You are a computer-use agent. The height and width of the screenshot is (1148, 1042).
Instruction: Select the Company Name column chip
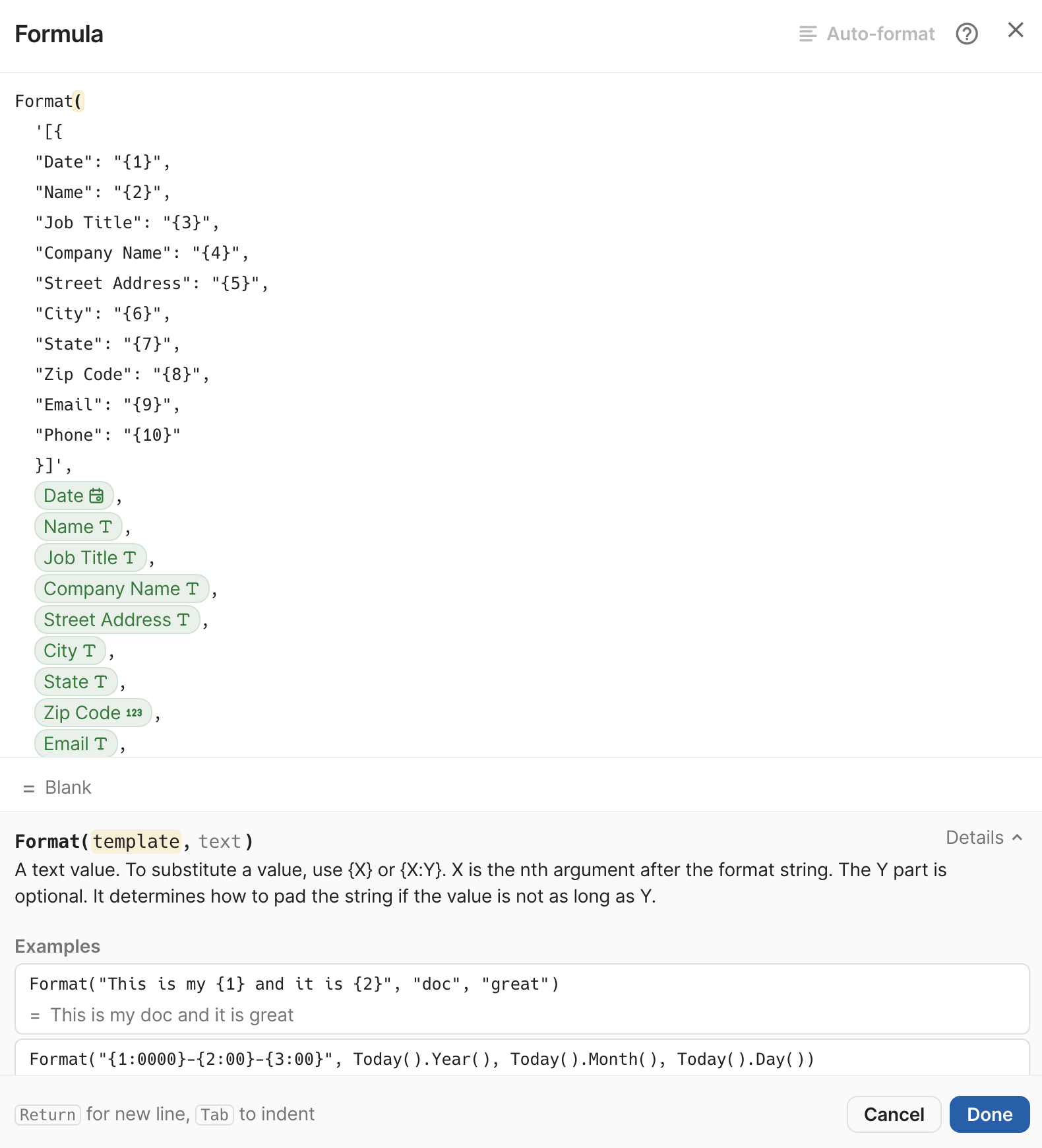pyautogui.click(x=121, y=589)
